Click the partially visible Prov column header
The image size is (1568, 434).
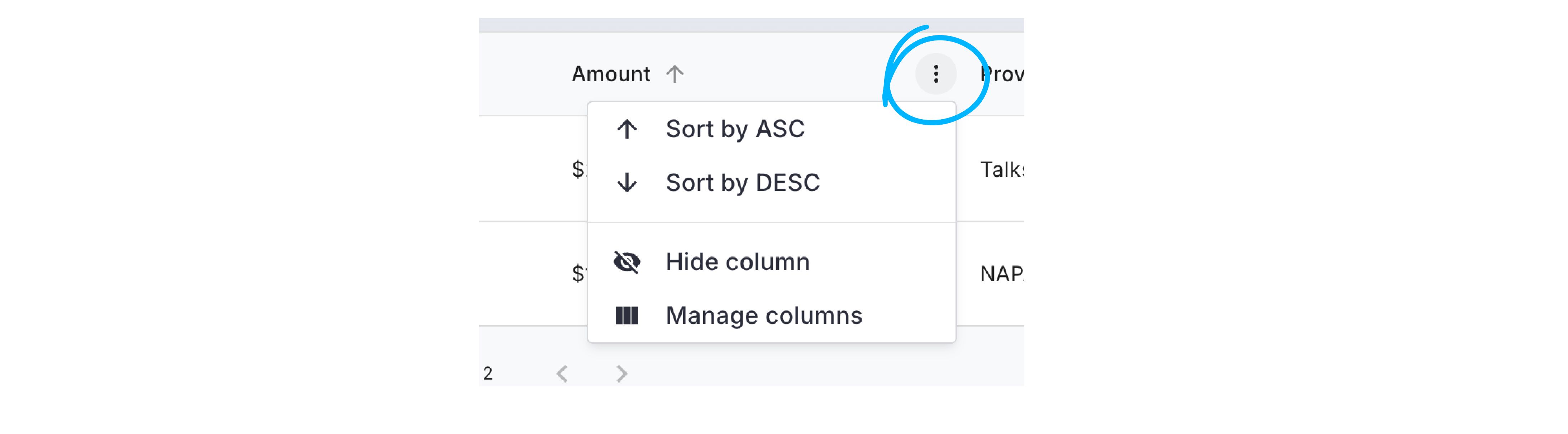click(1002, 74)
